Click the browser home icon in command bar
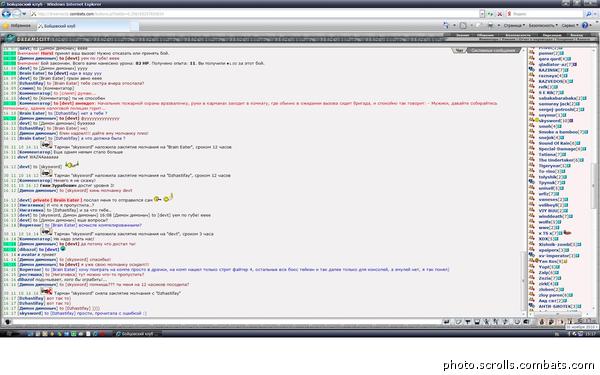 [446, 25]
